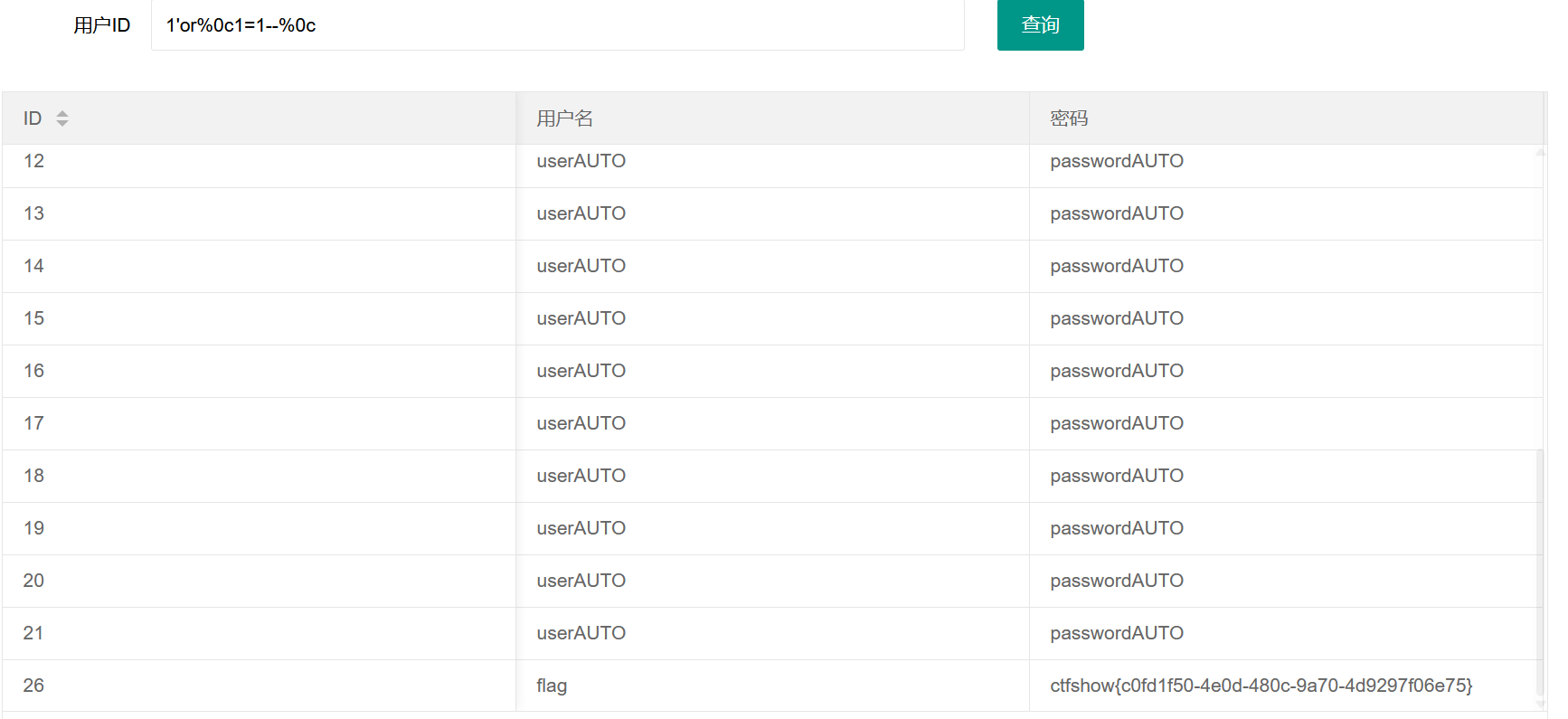Select ID cell 21 in the table
Viewport: 1568px width, 719px height.
point(33,633)
